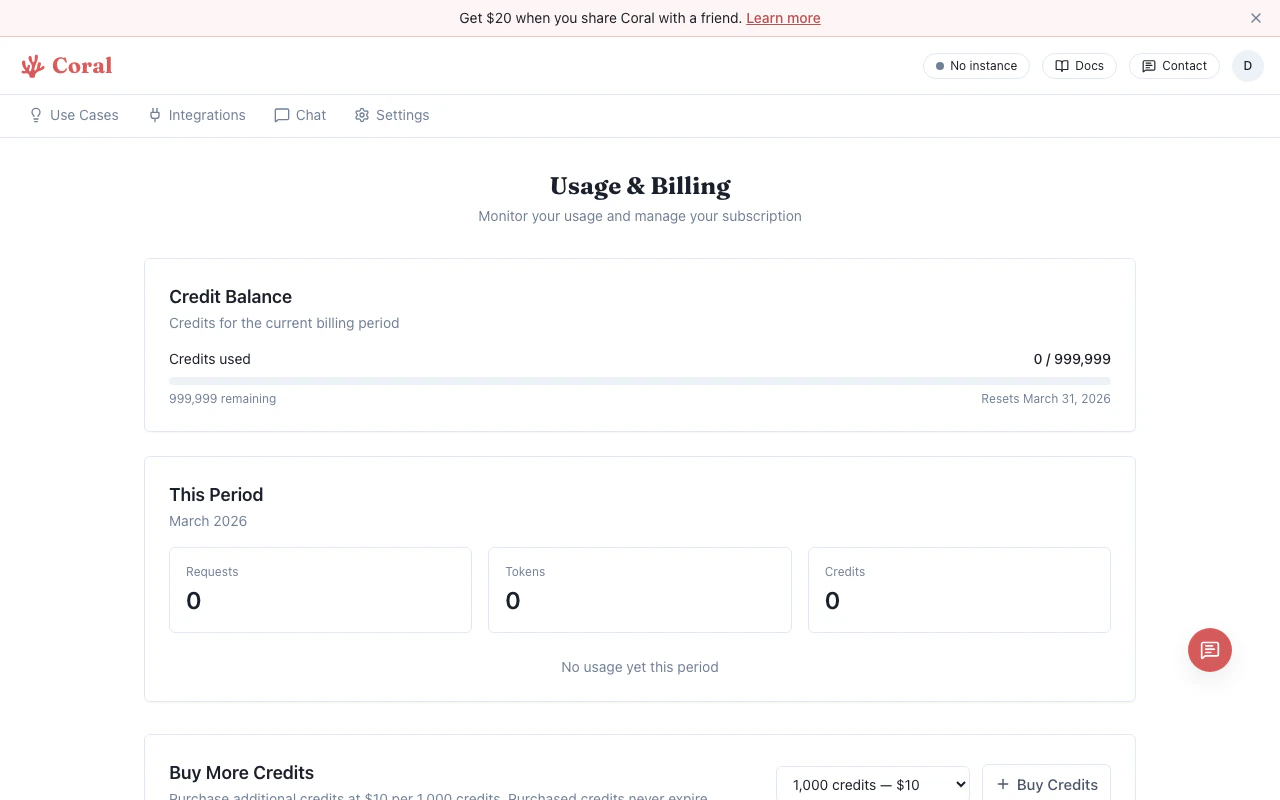Switch to the Integrations tab
Screen dimensions: 1280x800
click(x=196, y=115)
